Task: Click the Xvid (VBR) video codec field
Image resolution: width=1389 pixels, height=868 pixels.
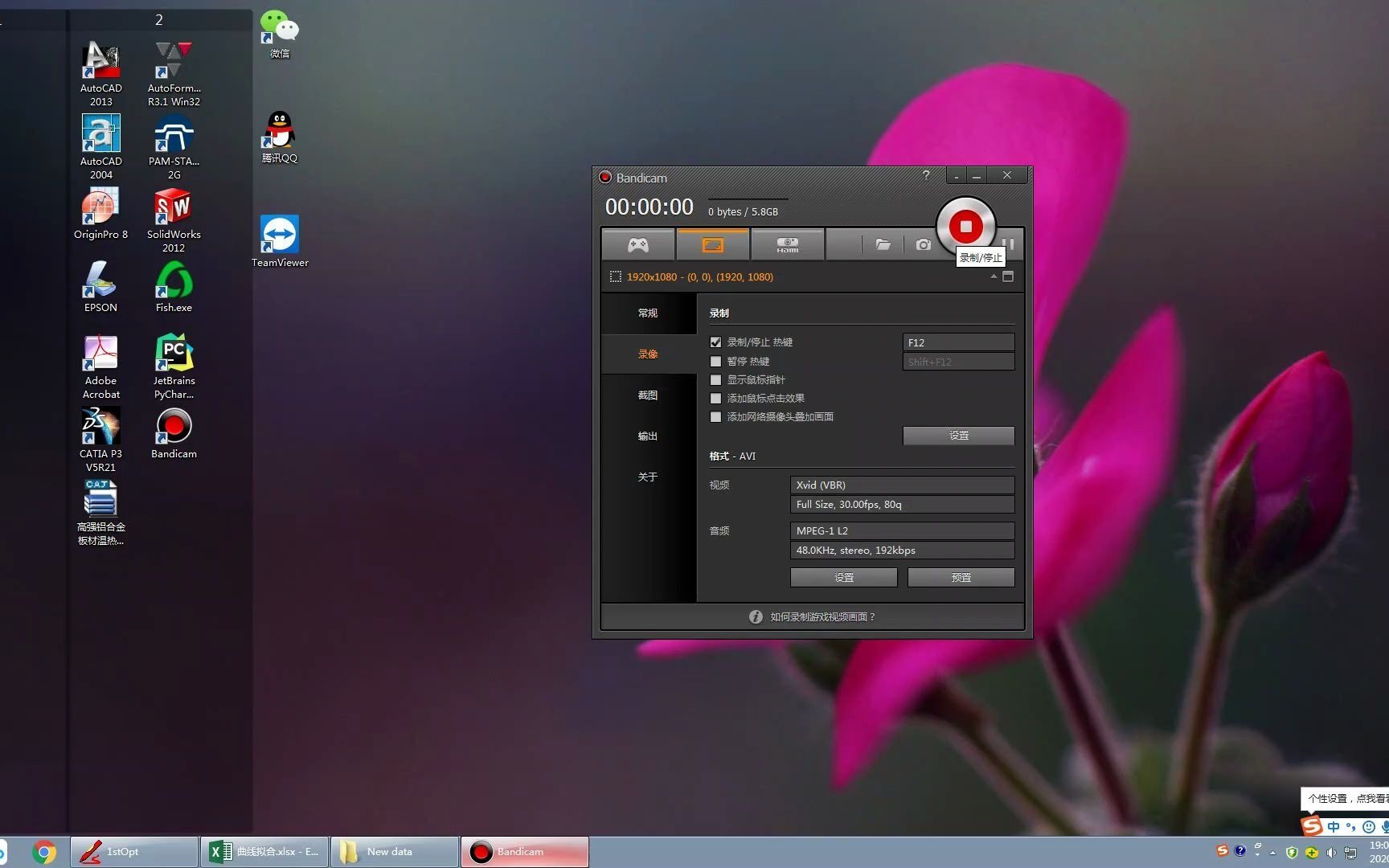Action: [902, 485]
